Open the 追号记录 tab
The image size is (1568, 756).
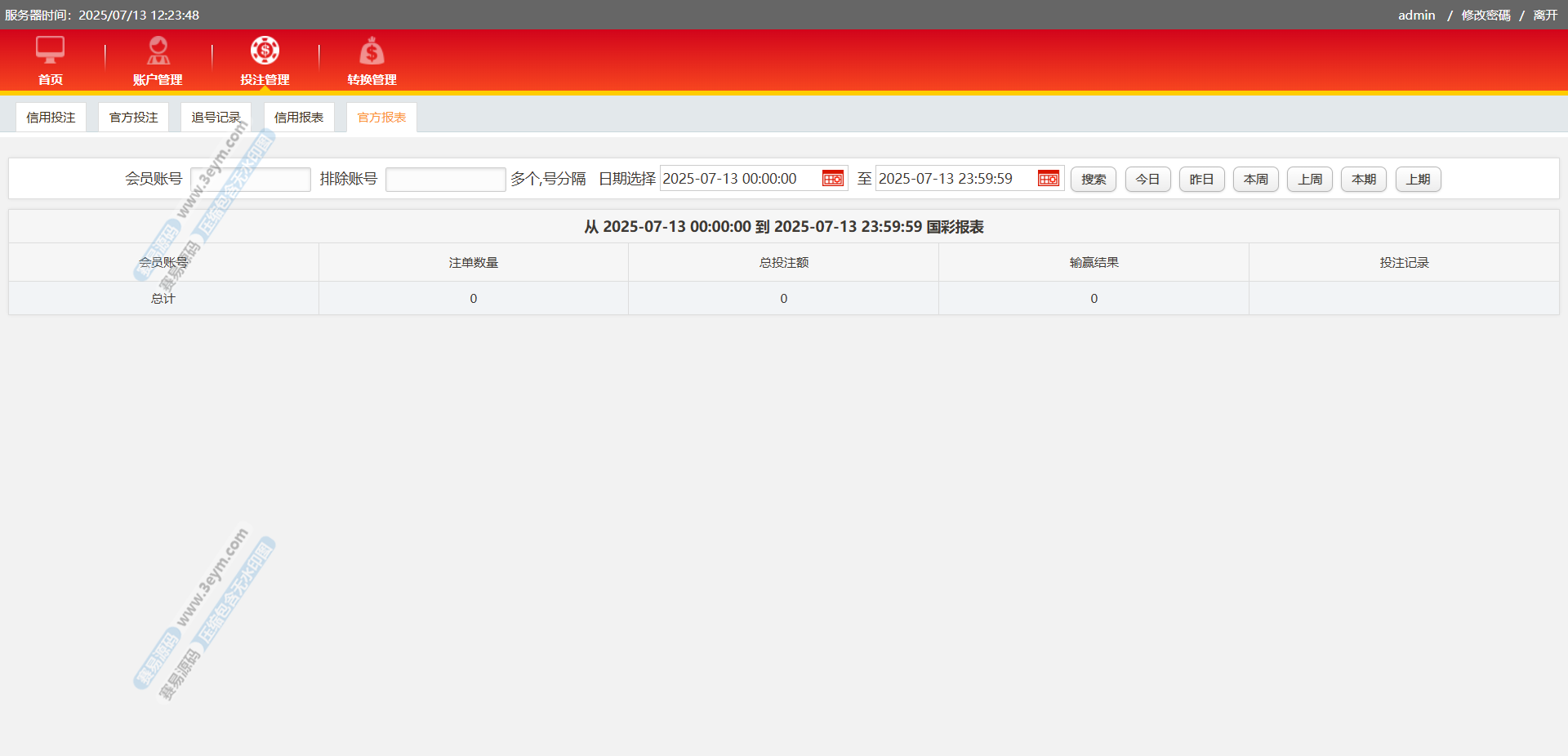click(x=216, y=118)
